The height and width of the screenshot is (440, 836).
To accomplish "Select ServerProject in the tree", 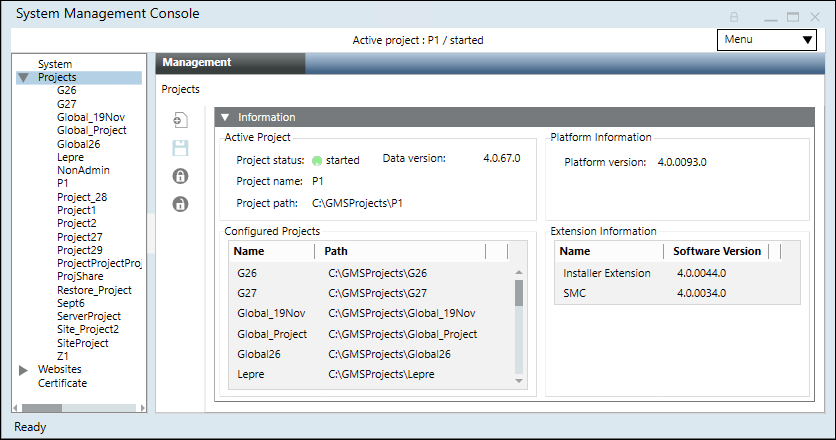I will (89, 316).
